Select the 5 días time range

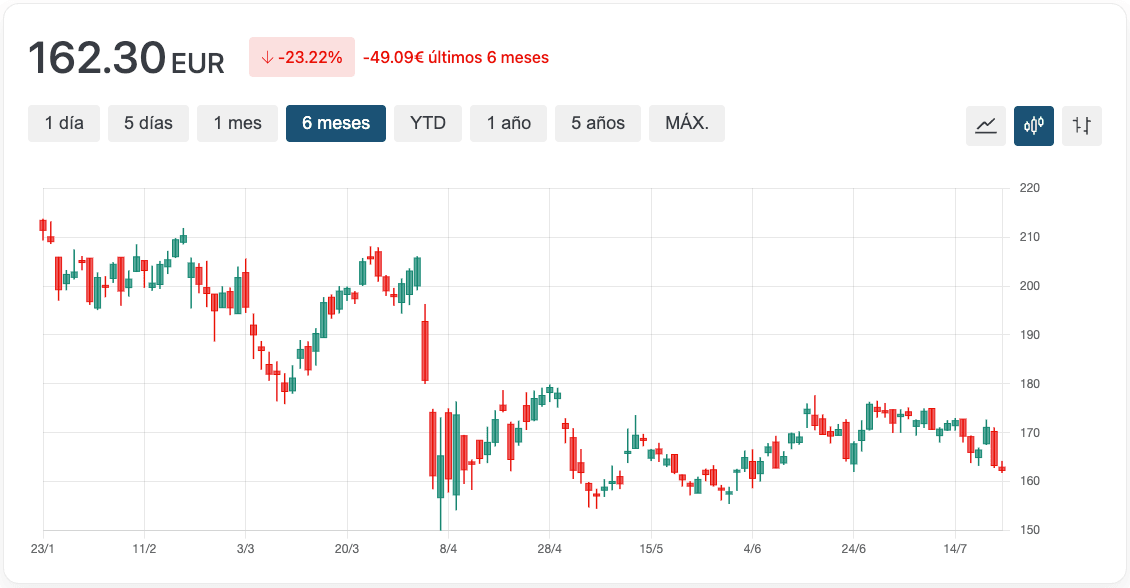(x=148, y=123)
